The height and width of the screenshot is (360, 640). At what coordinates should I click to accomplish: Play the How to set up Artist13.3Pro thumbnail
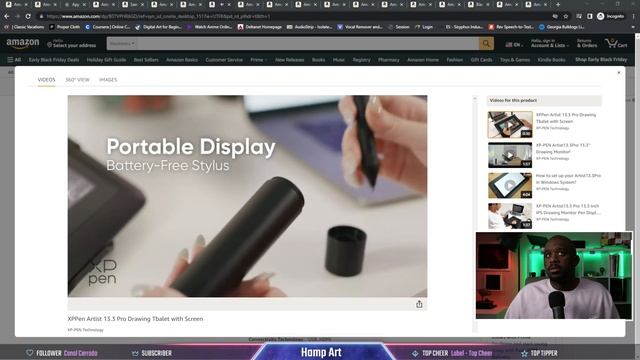coord(510,185)
